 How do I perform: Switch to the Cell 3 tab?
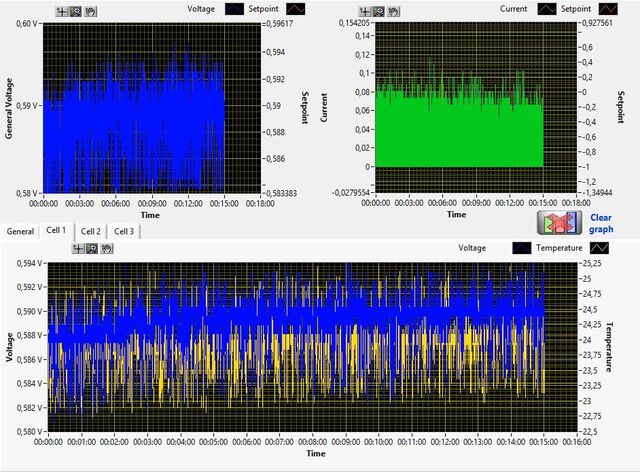coord(124,232)
